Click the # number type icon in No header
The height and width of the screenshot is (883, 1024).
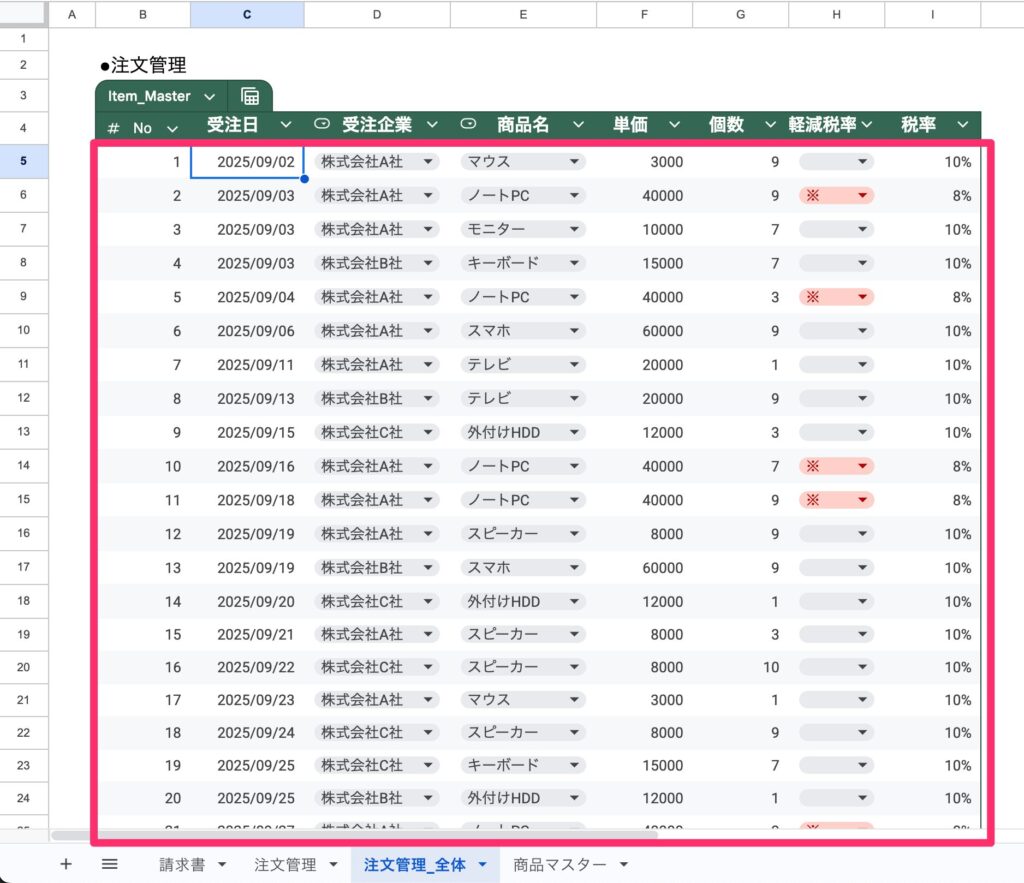click(114, 128)
